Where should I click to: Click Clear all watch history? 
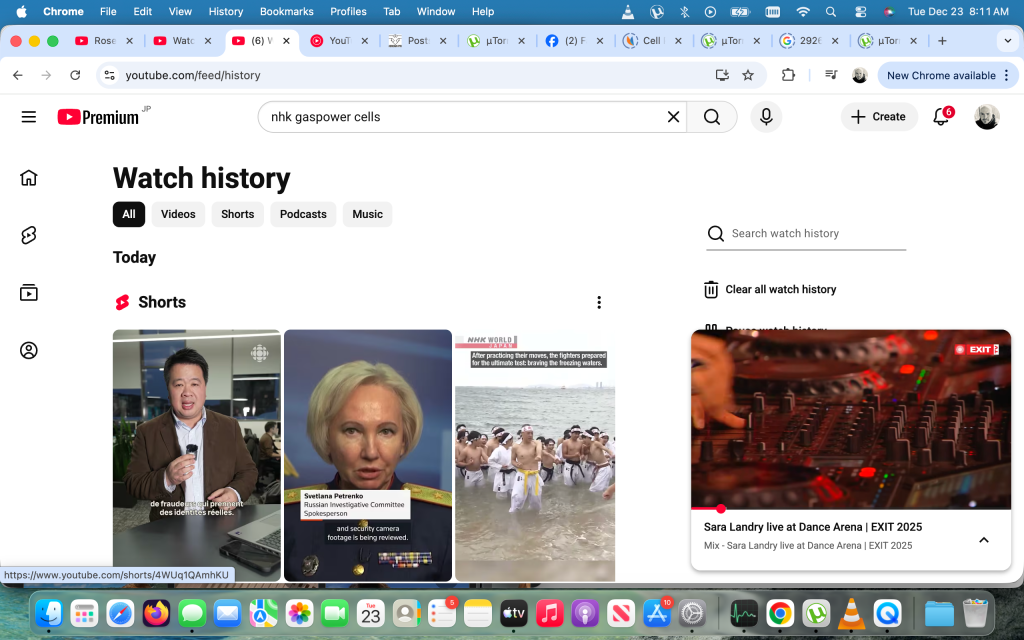point(780,289)
